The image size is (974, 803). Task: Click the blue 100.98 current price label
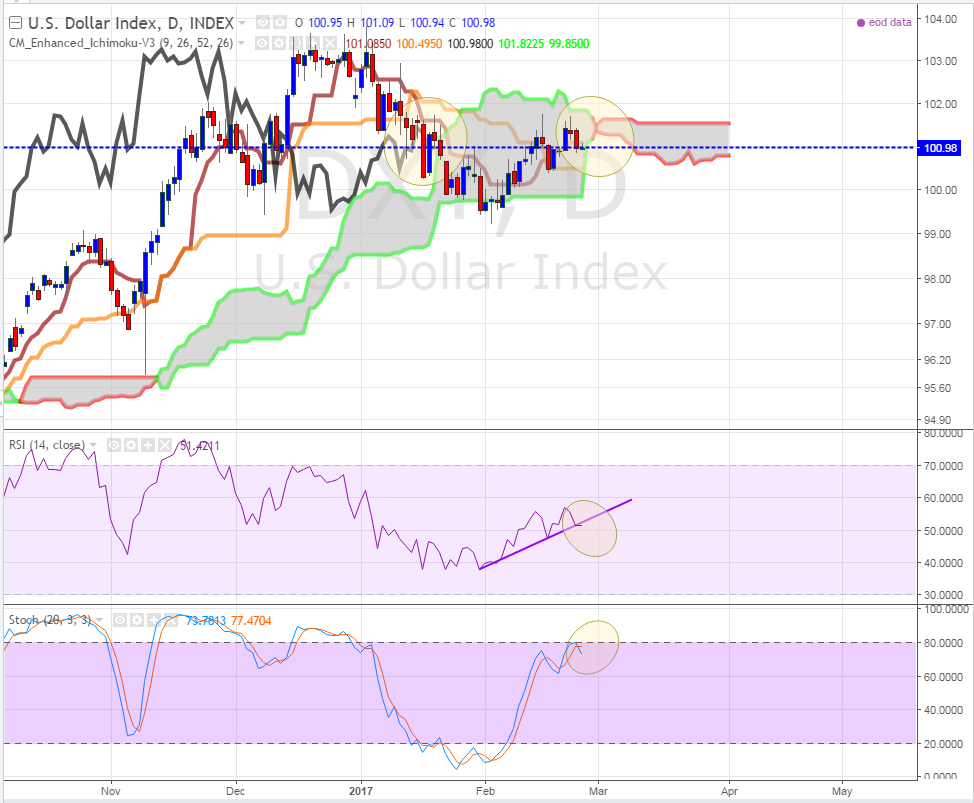click(x=941, y=148)
